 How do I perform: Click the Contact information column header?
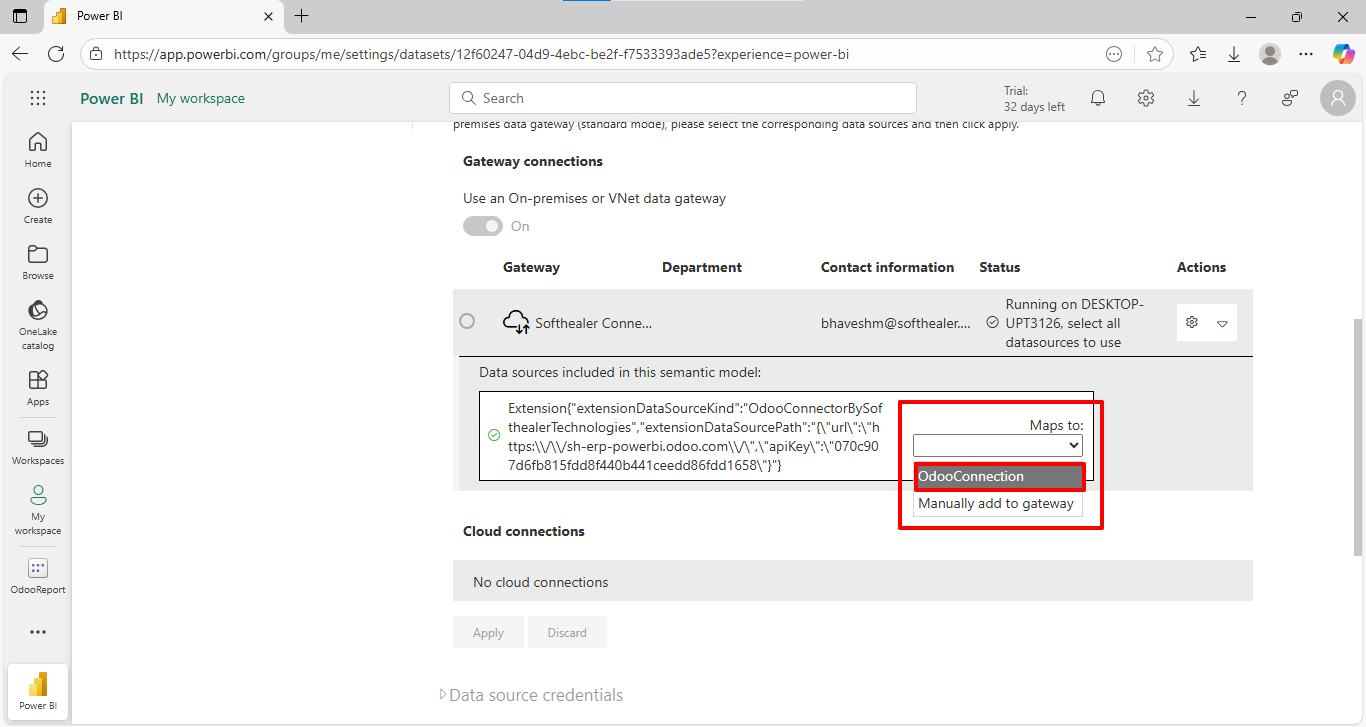pyautogui.click(x=888, y=267)
